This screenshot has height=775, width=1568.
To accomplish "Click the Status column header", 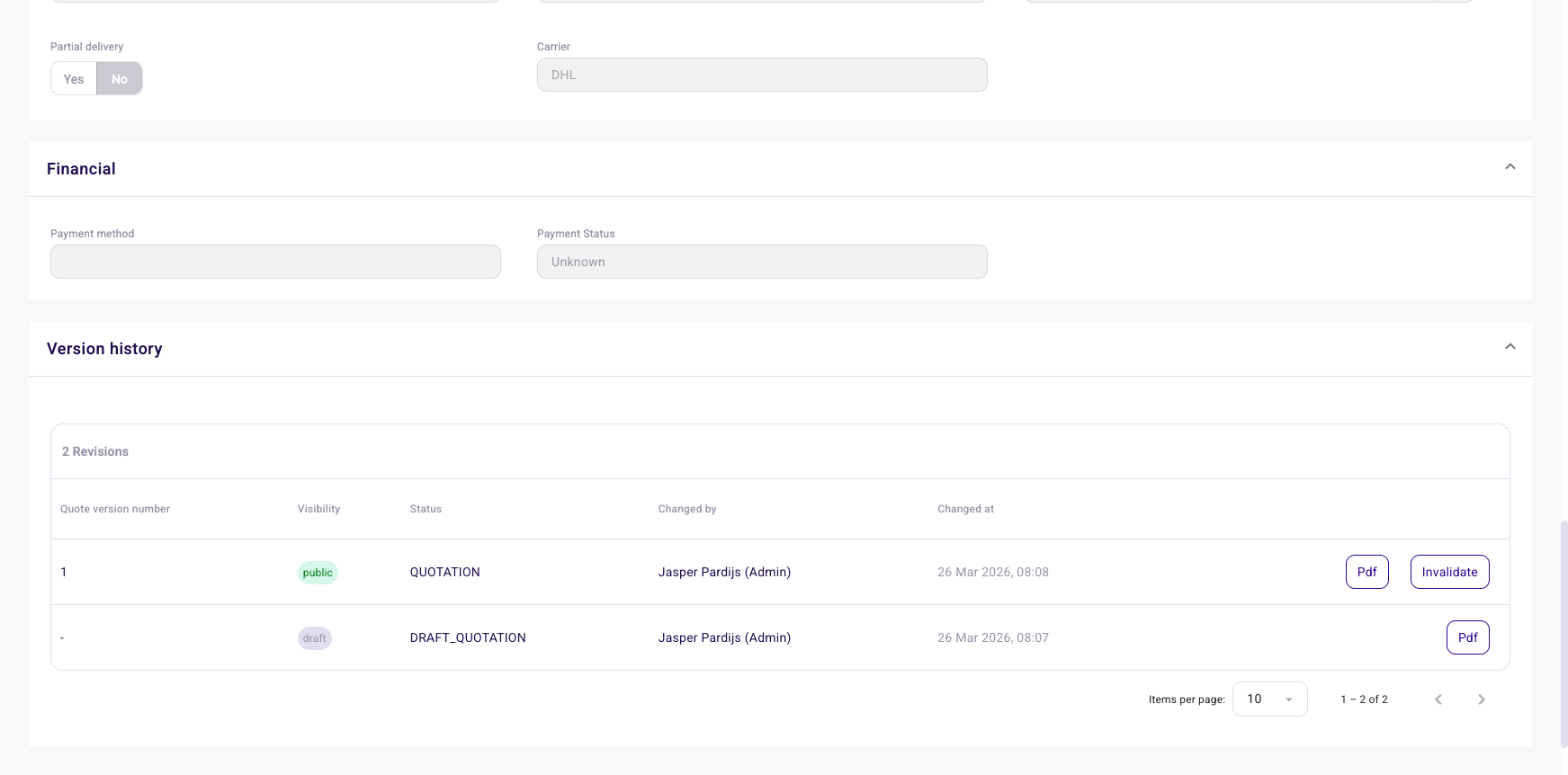I will [426, 509].
